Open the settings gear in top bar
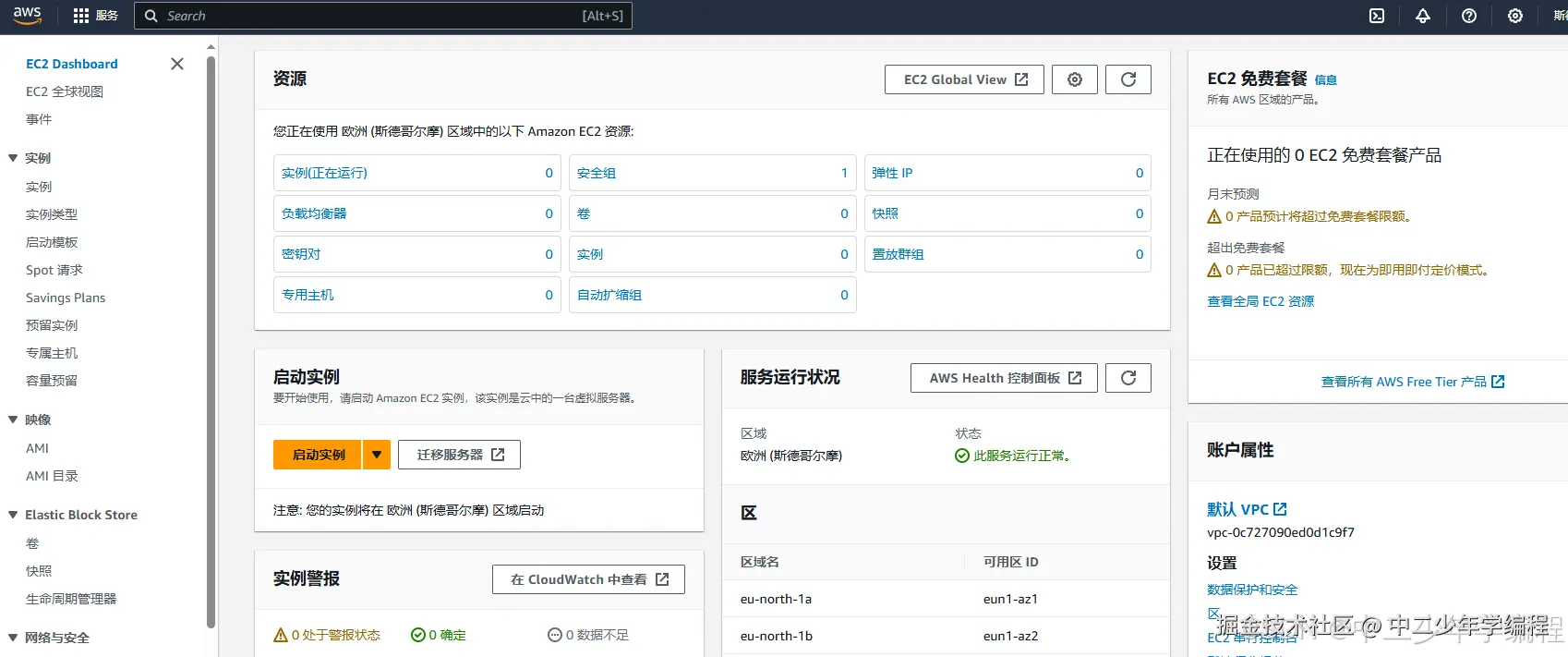Screen dimensions: 1568x657 coord(1515,16)
